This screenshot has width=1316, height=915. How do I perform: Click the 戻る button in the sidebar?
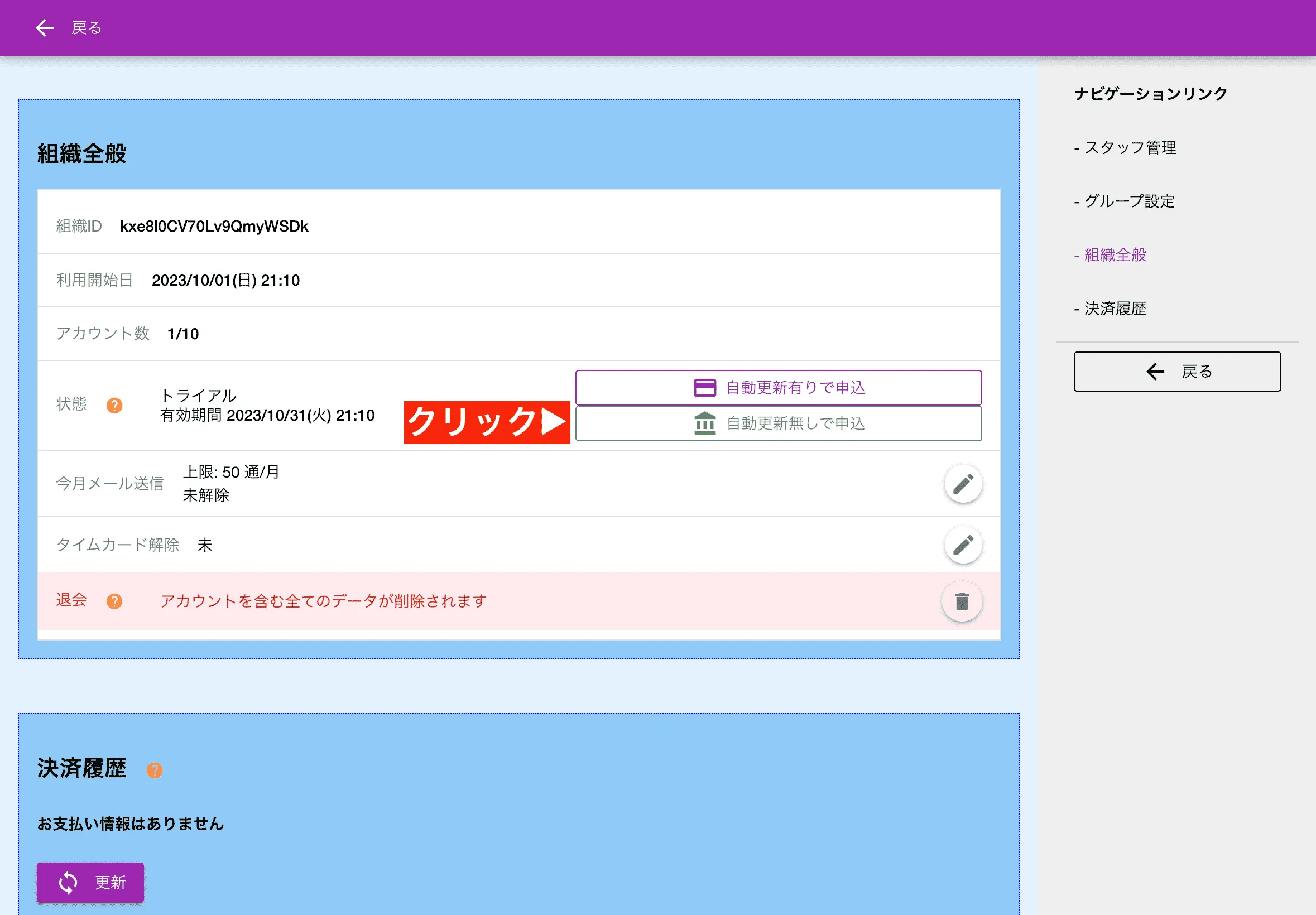click(x=1177, y=371)
